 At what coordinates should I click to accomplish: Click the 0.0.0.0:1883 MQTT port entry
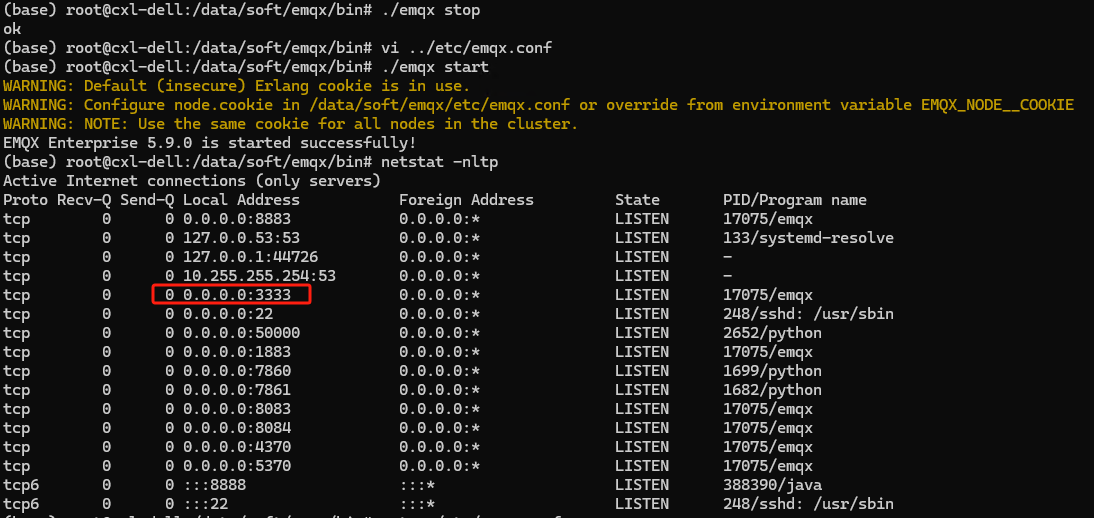click(x=237, y=352)
